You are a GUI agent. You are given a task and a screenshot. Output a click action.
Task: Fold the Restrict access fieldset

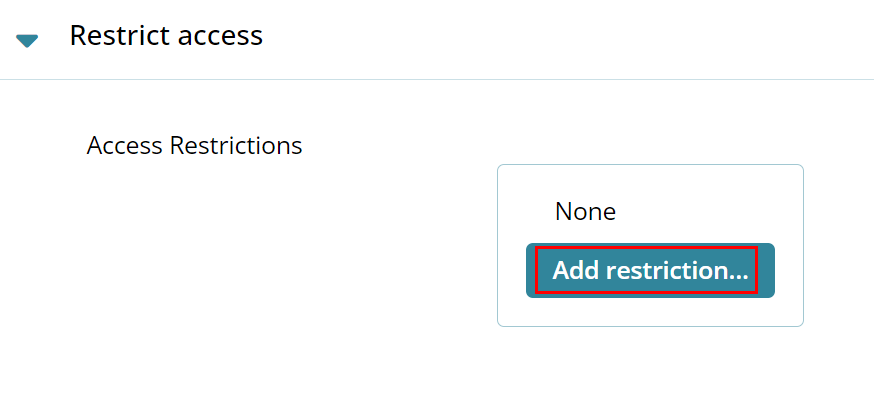point(28,40)
